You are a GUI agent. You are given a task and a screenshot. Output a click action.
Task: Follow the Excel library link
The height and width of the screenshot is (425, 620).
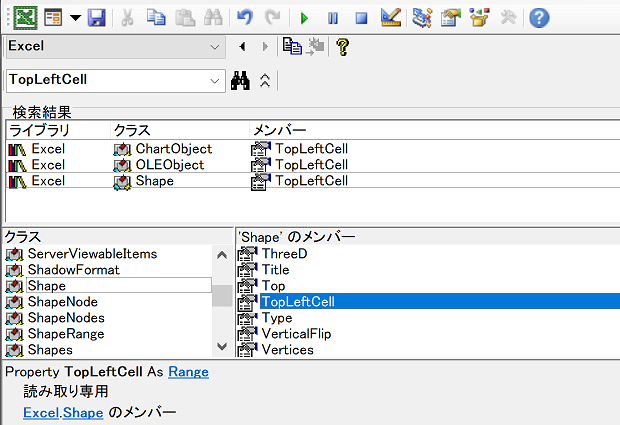point(41,413)
